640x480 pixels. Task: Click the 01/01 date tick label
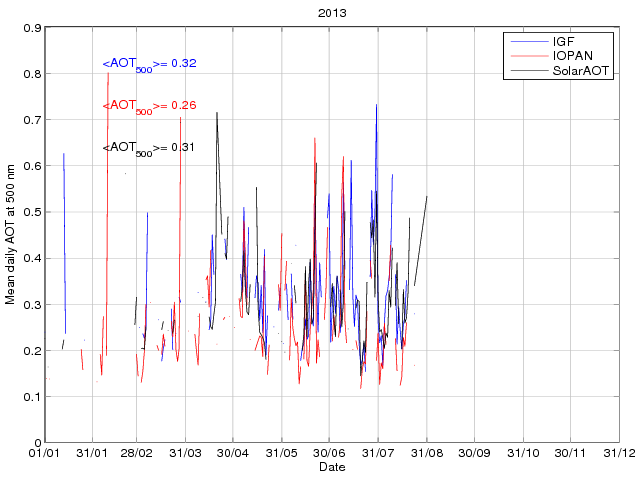(x=45, y=454)
